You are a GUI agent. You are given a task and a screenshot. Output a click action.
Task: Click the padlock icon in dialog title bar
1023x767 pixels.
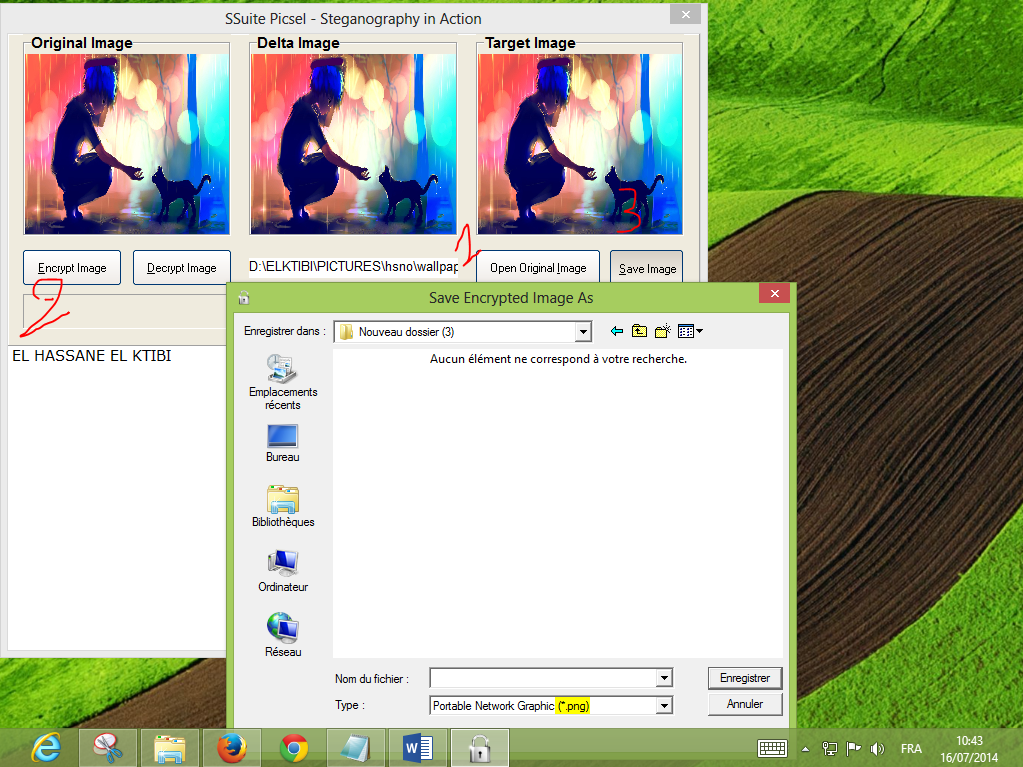point(244,298)
